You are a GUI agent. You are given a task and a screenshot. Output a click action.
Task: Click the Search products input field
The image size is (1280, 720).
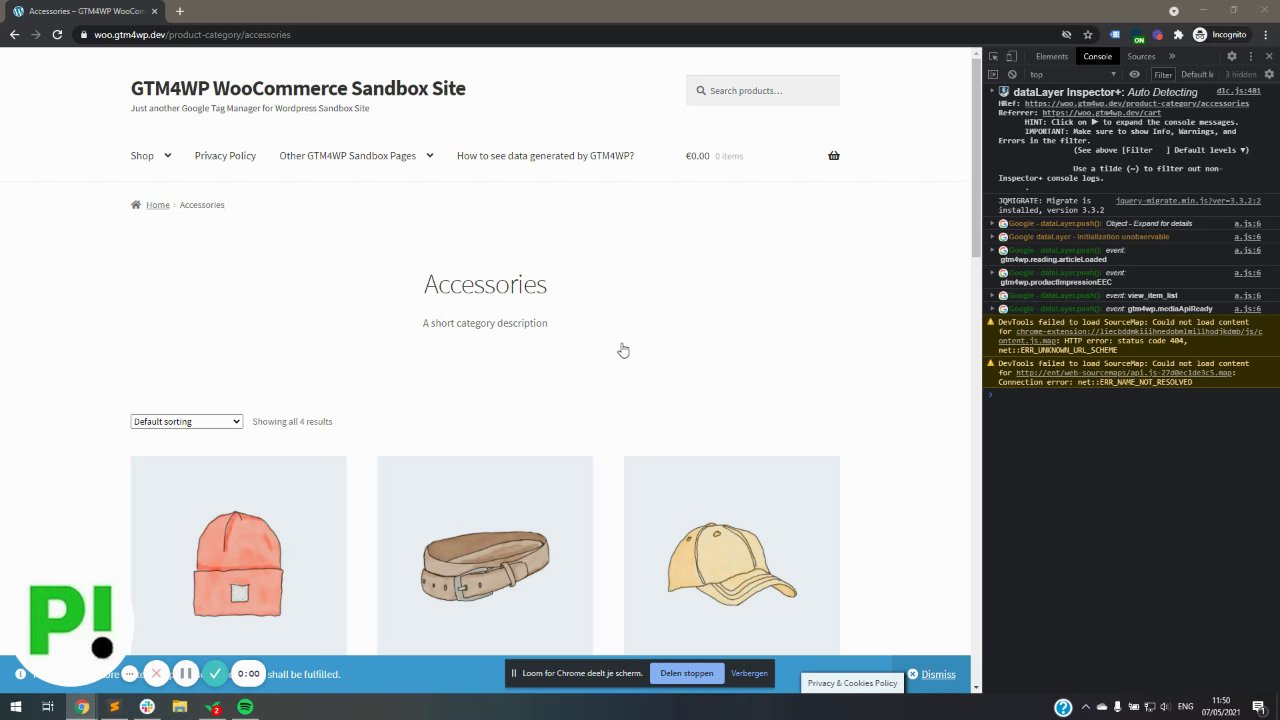click(x=763, y=90)
